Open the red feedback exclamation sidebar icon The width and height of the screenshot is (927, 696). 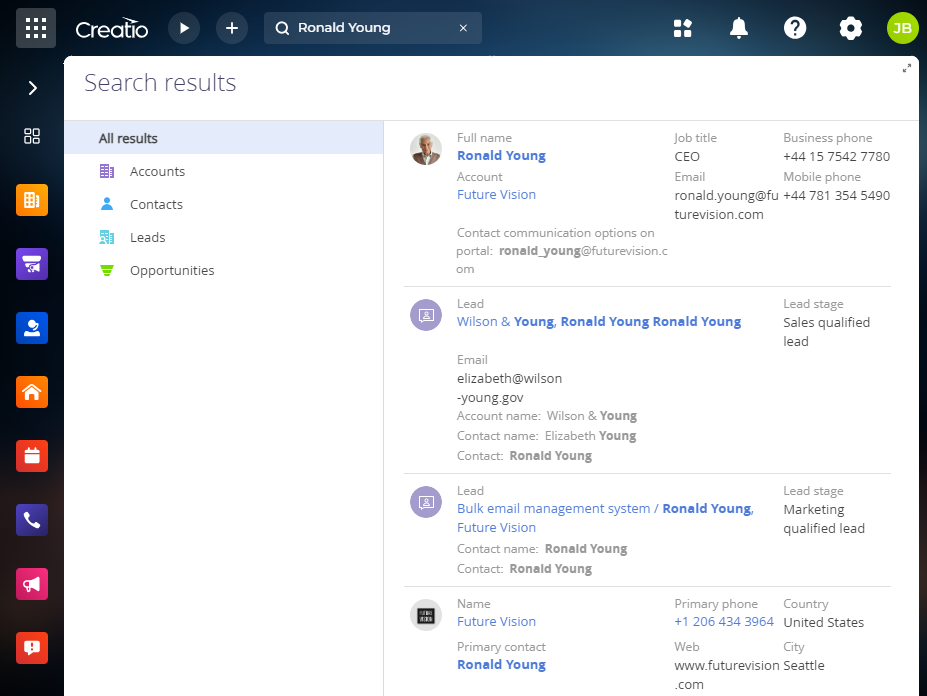pos(32,648)
